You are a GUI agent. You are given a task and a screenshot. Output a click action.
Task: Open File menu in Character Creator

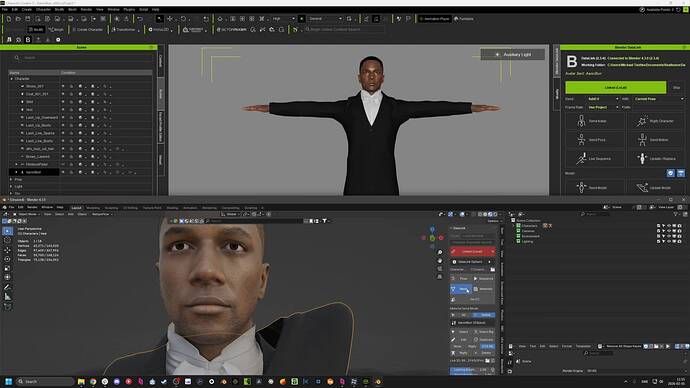tap(5, 9)
